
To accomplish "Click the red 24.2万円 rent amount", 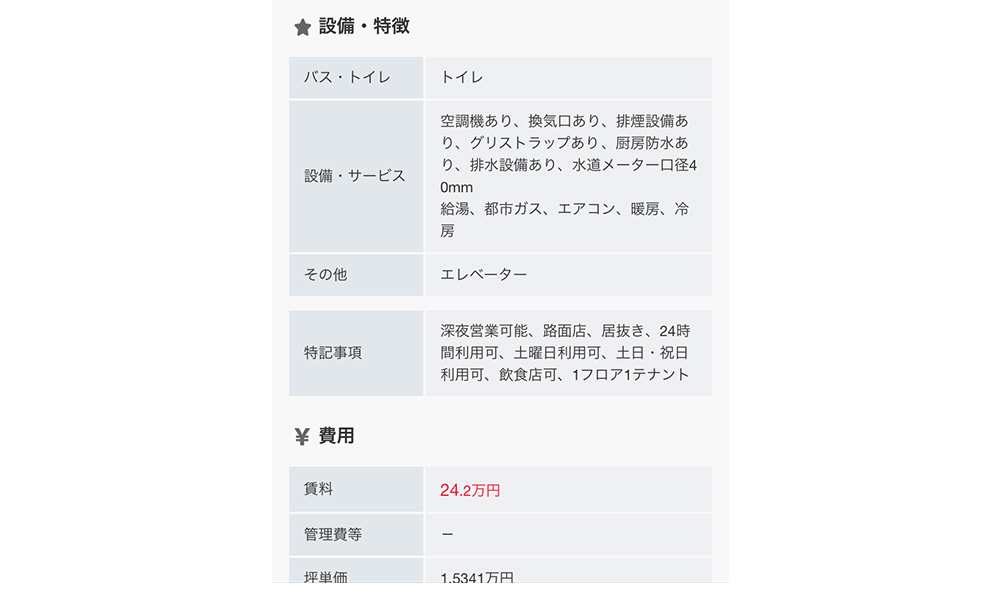I will [470, 490].
